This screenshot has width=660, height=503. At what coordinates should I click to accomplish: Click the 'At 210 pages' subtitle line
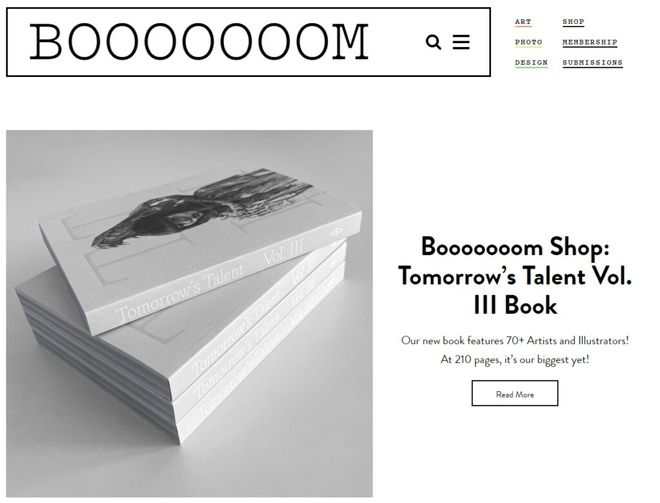(x=515, y=360)
